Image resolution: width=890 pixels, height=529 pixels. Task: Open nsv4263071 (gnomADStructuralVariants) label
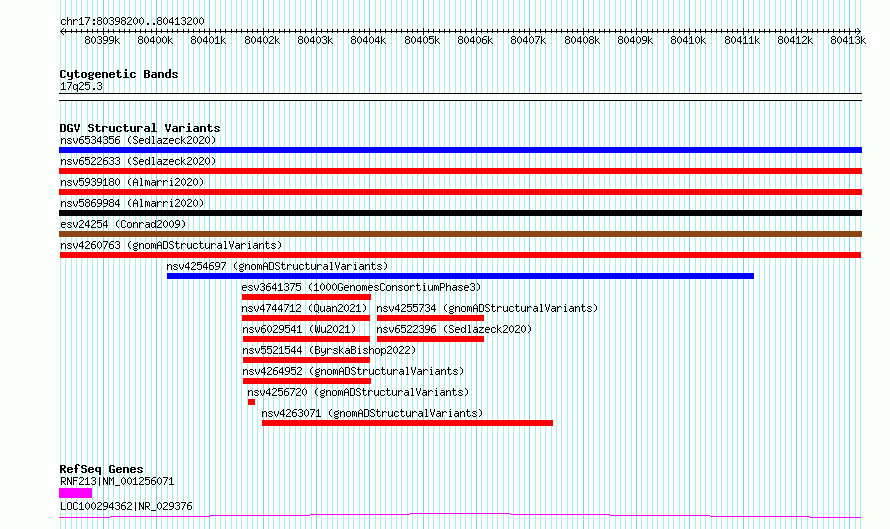pos(372,413)
